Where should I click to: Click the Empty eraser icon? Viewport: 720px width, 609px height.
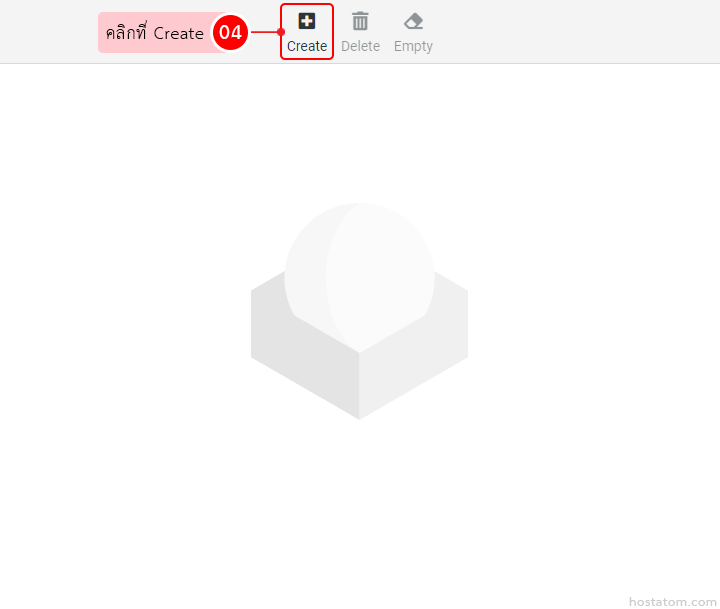413,22
